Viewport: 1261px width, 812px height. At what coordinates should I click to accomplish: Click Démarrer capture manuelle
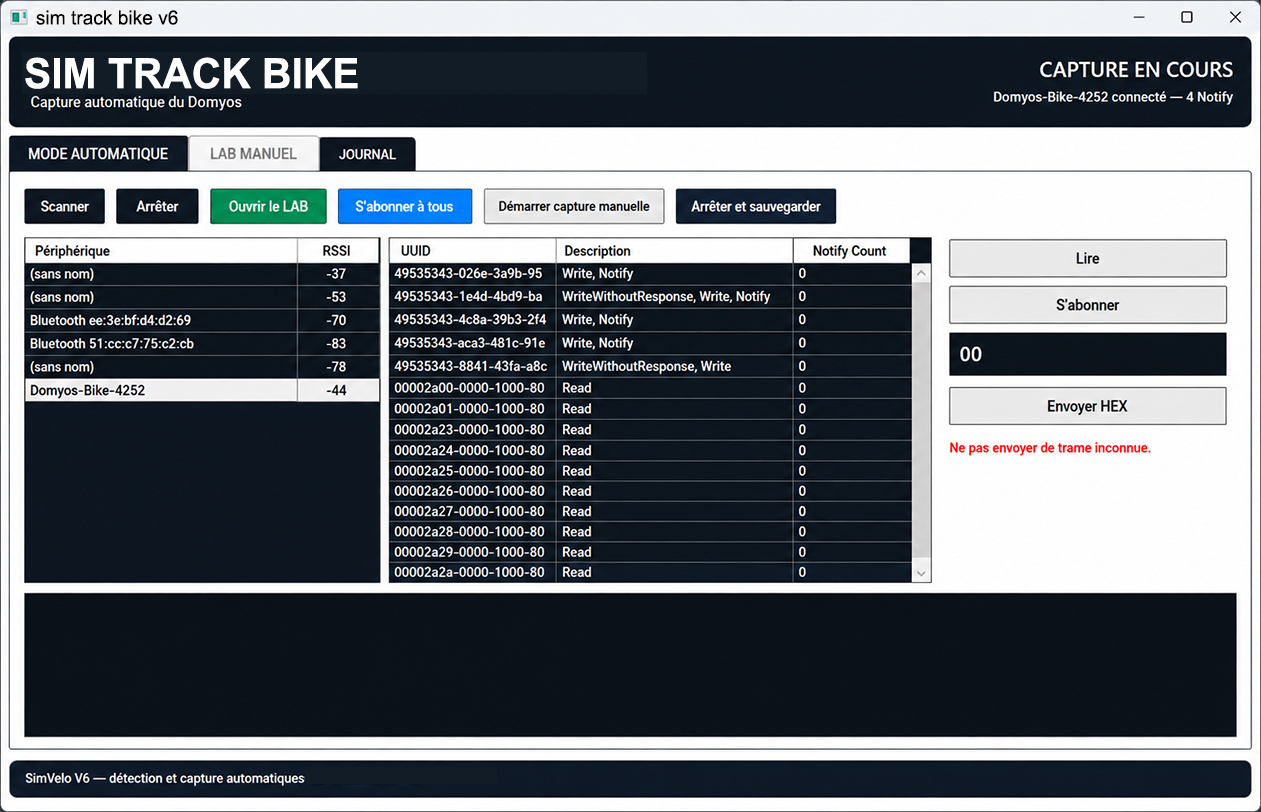574,206
